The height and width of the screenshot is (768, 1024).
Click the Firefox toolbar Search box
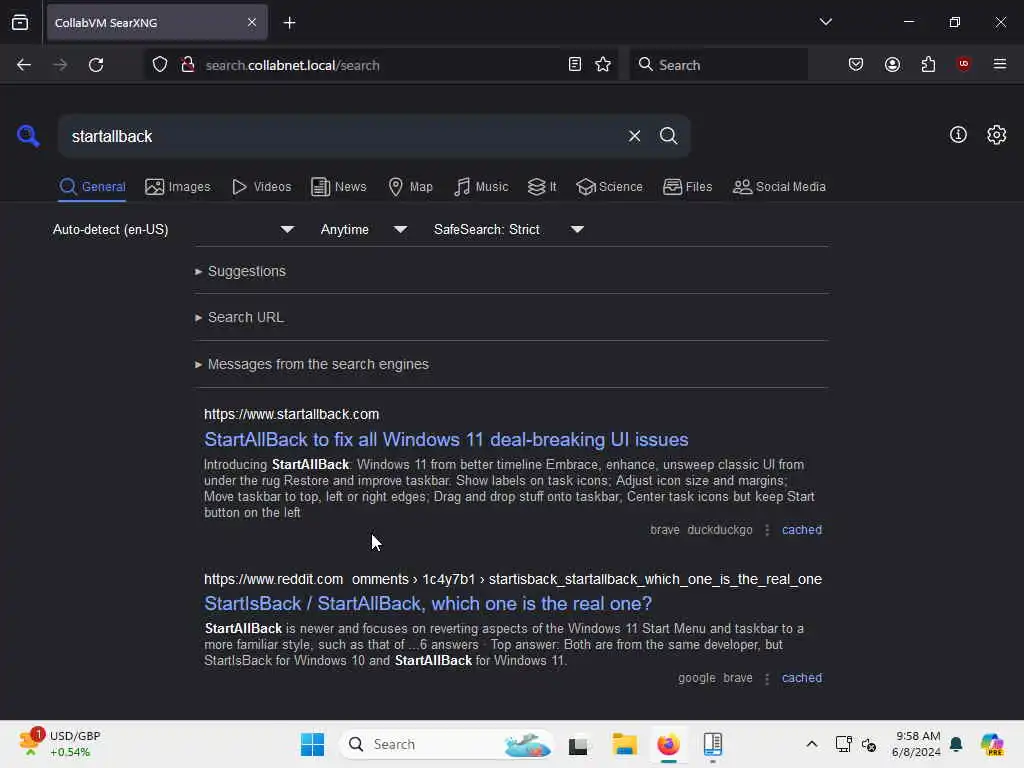coord(718,65)
